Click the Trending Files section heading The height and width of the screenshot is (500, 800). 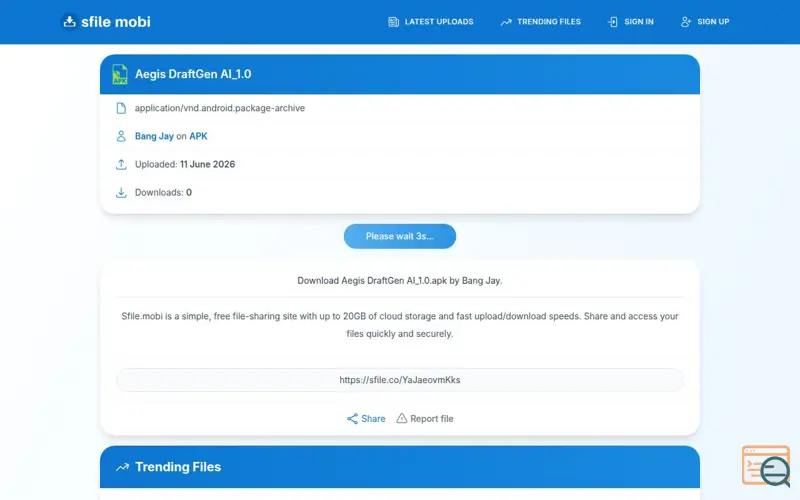[x=178, y=467]
